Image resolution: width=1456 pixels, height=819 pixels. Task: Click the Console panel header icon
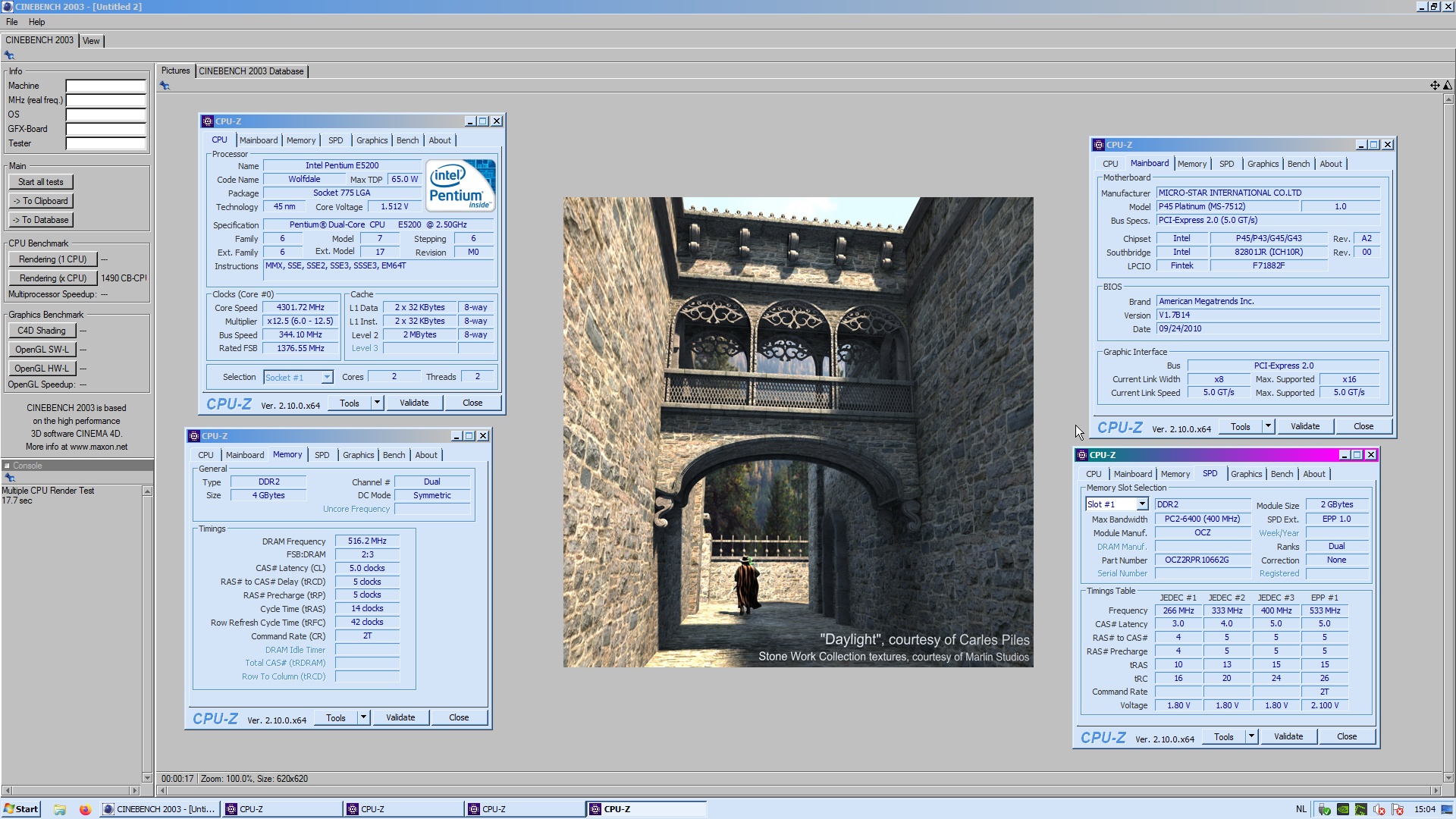pos(7,466)
